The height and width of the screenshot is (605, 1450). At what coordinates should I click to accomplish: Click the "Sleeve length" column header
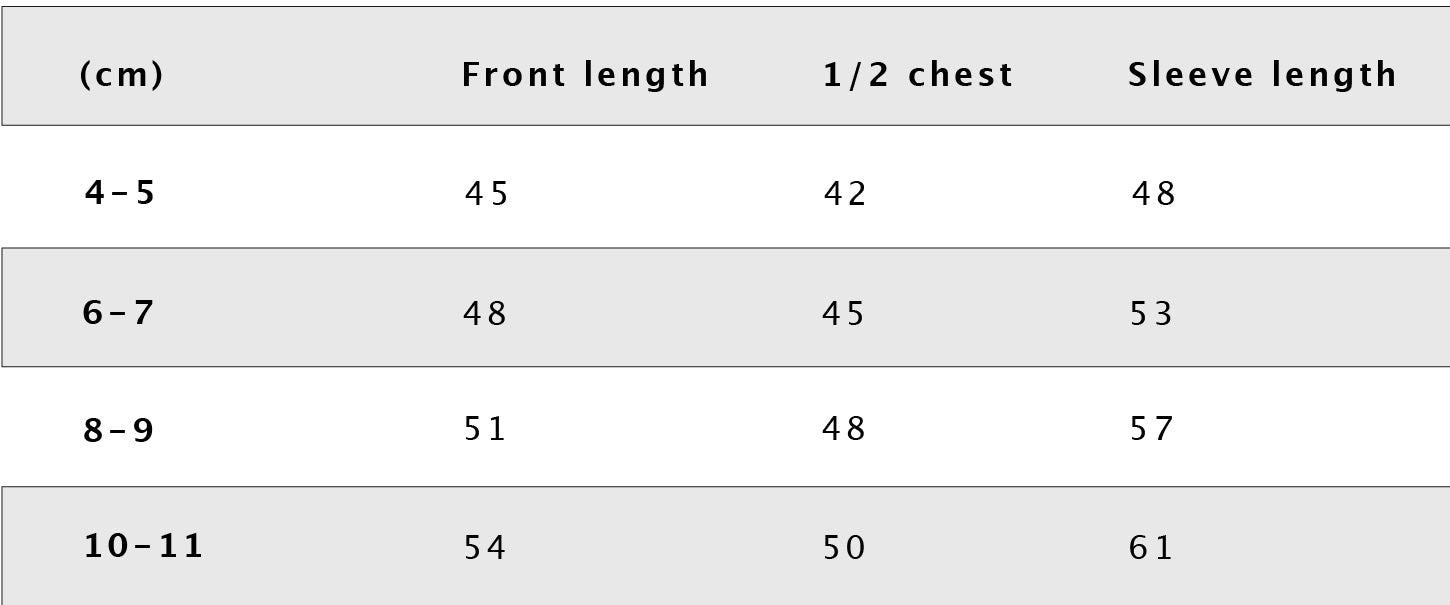tap(1262, 75)
